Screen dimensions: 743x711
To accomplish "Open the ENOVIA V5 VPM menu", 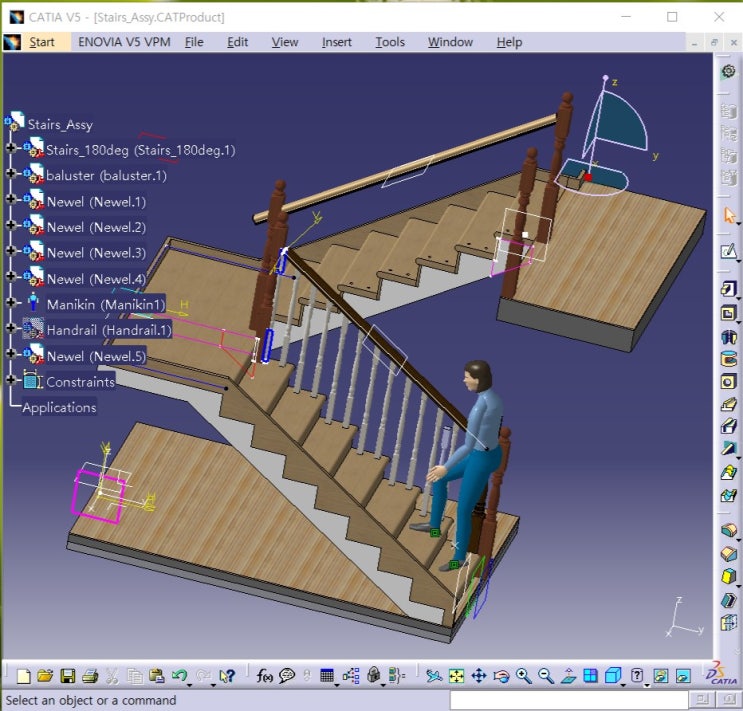I will [124, 42].
